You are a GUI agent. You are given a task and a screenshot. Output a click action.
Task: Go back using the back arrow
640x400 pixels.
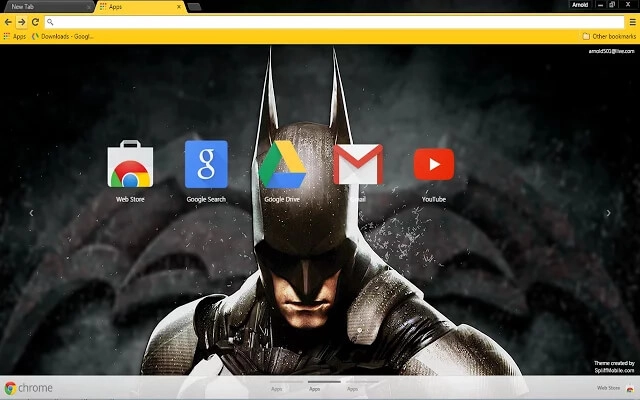coord(8,22)
